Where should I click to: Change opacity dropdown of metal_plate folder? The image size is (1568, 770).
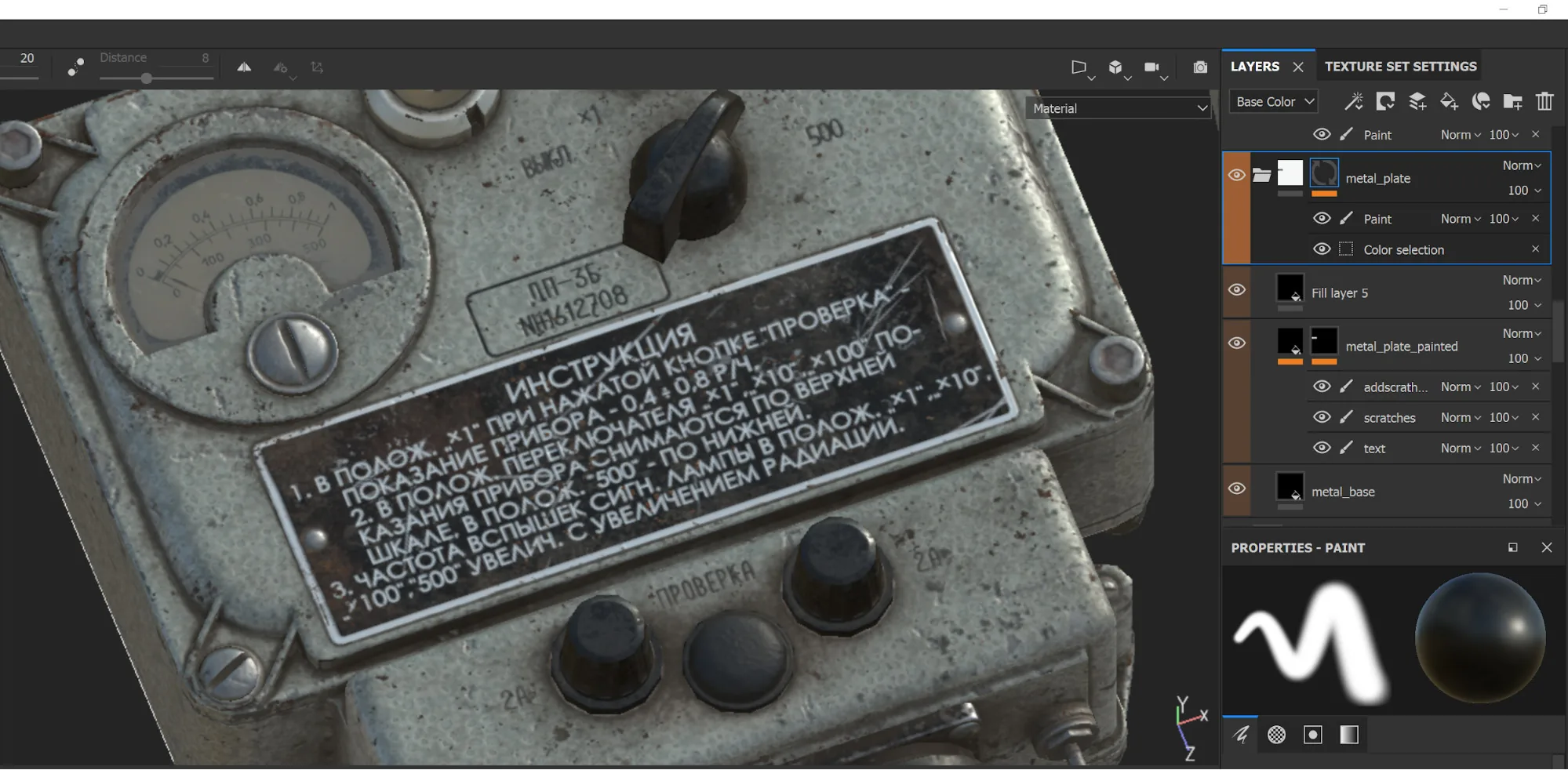click(1524, 191)
